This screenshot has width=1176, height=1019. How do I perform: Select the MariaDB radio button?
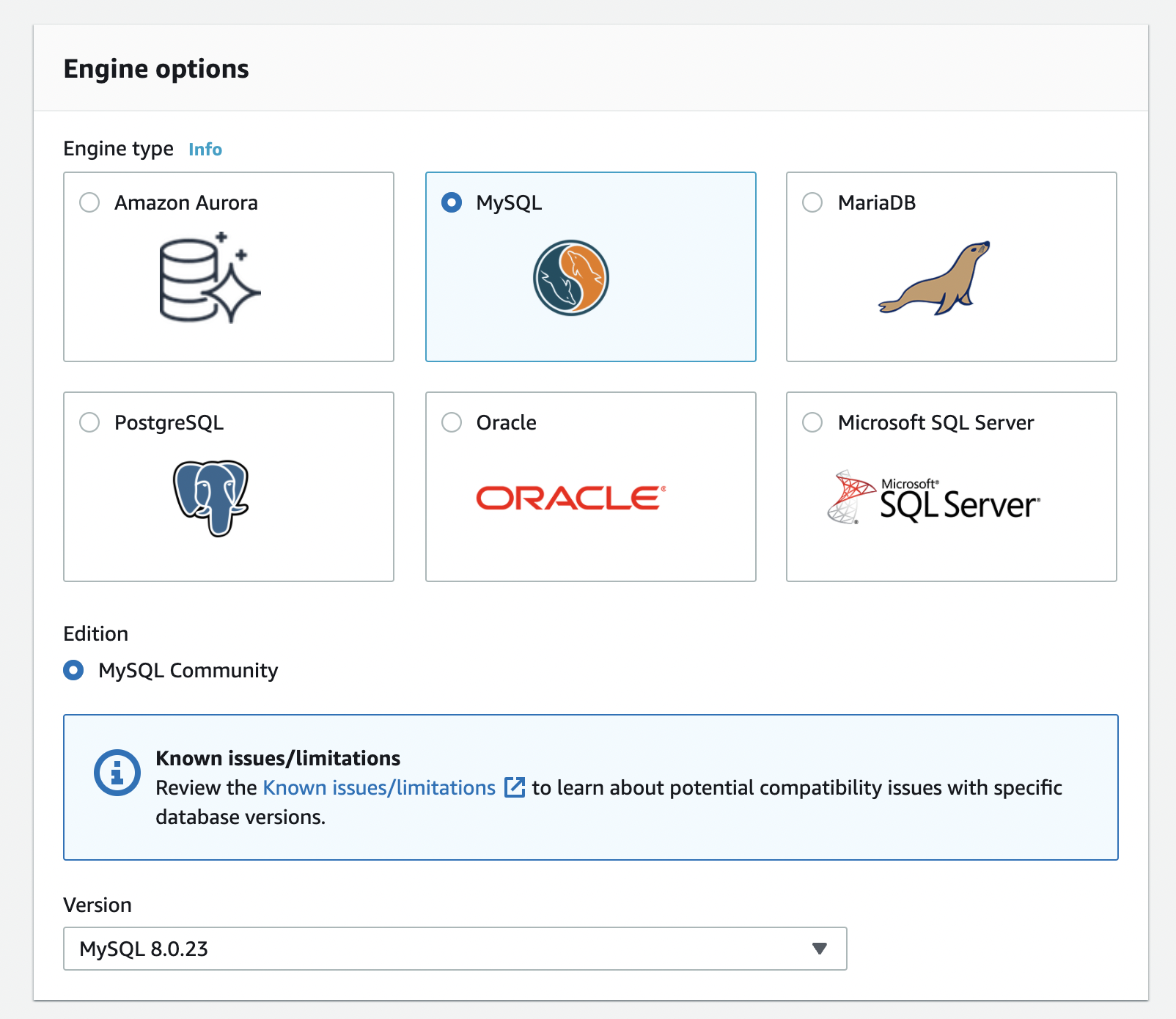pyautogui.click(x=812, y=202)
